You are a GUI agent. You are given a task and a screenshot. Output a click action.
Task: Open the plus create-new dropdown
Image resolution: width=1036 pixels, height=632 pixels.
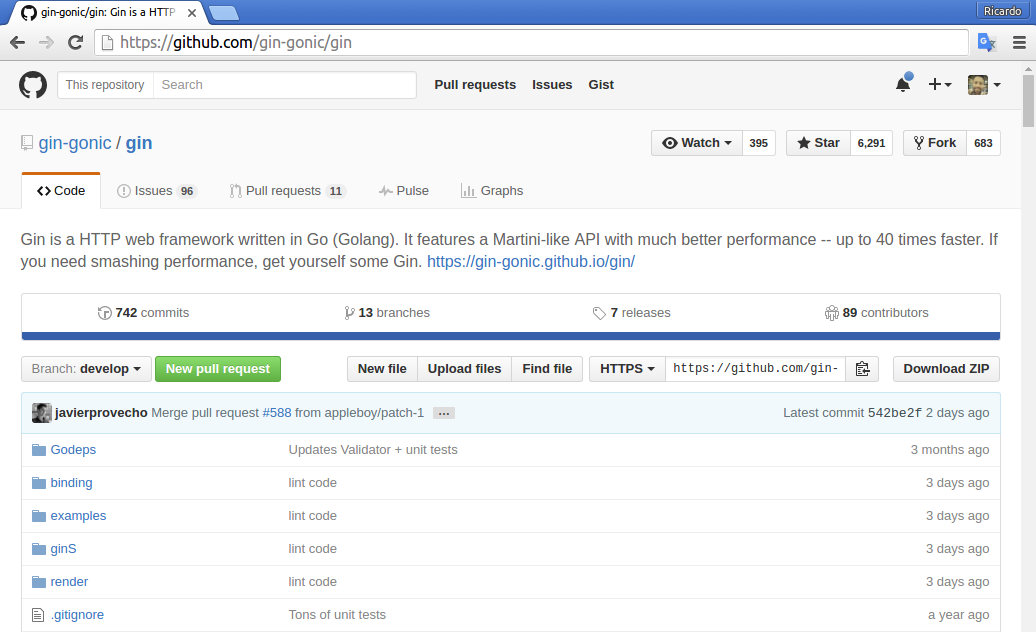940,85
